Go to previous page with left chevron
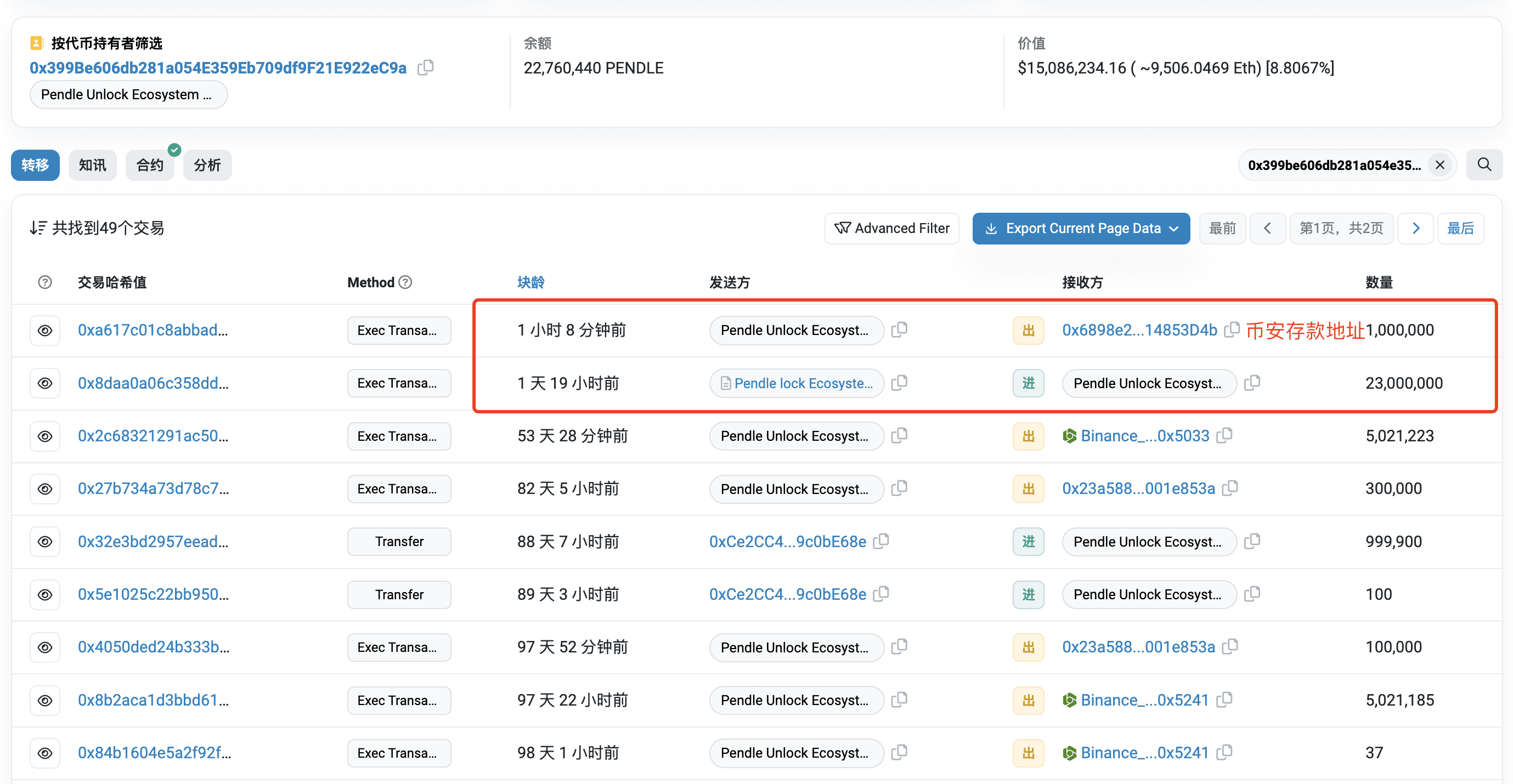Image resolution: width=1513 pixels, height=784 pixels. (1267, 228)
